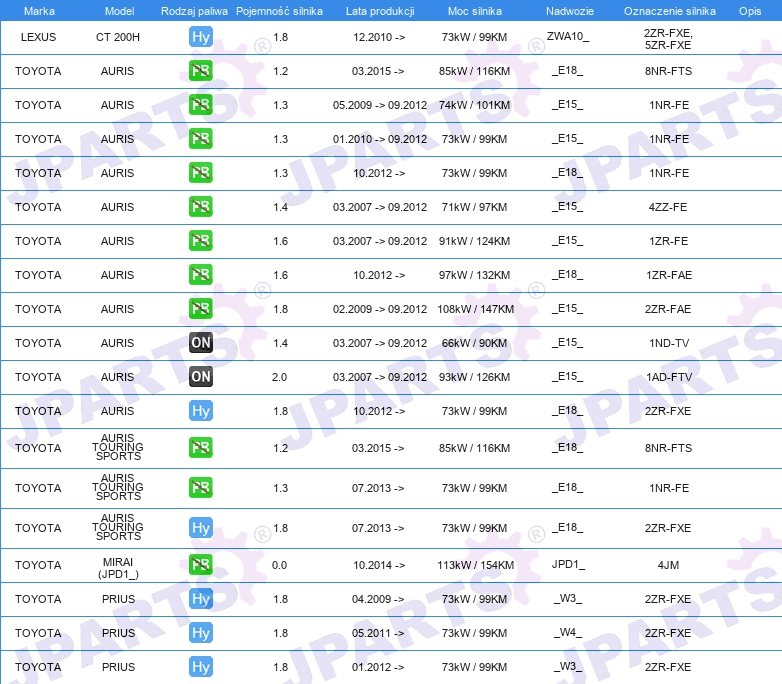Click the 74kW / 101KM power cell
Image resolution: width=782 pixels, height=684 pixels.
pyautogui.click(x=474, y=105)
